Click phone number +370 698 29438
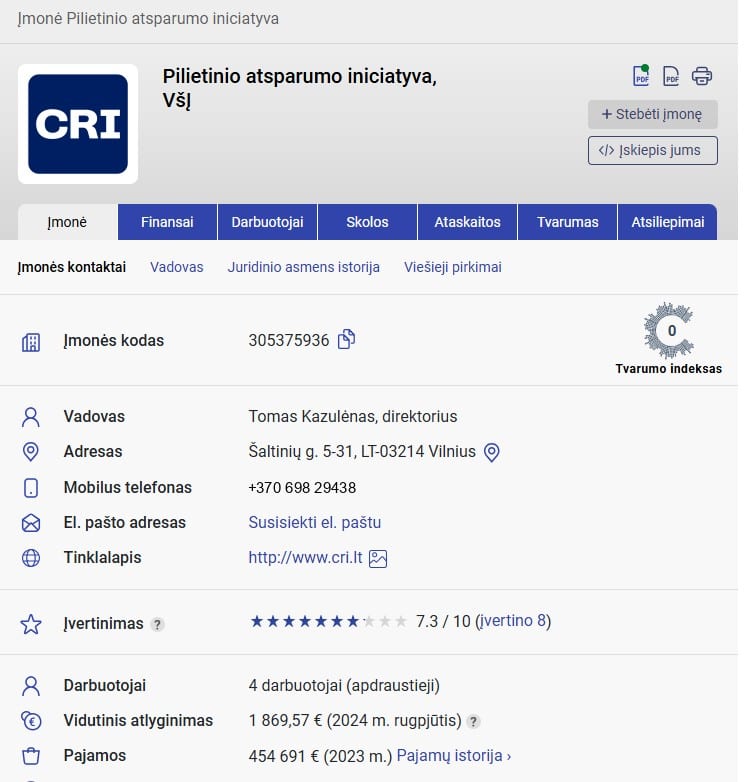Image resolution: width=744 pixels, height=782 pixels. [302, 488]
